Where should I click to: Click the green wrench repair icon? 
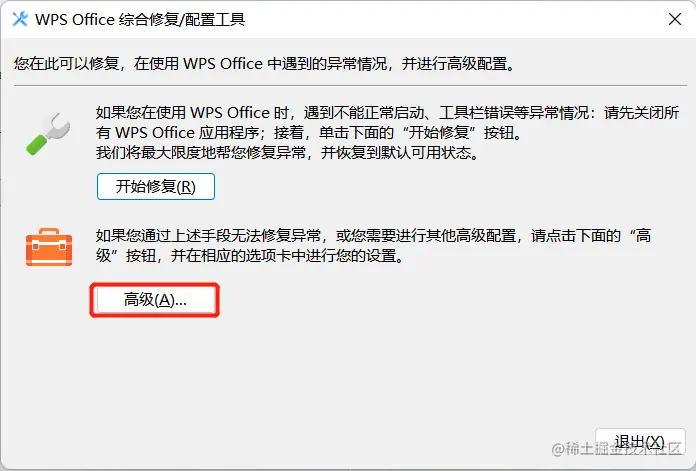pyautogui.click(x=48, y=134)
